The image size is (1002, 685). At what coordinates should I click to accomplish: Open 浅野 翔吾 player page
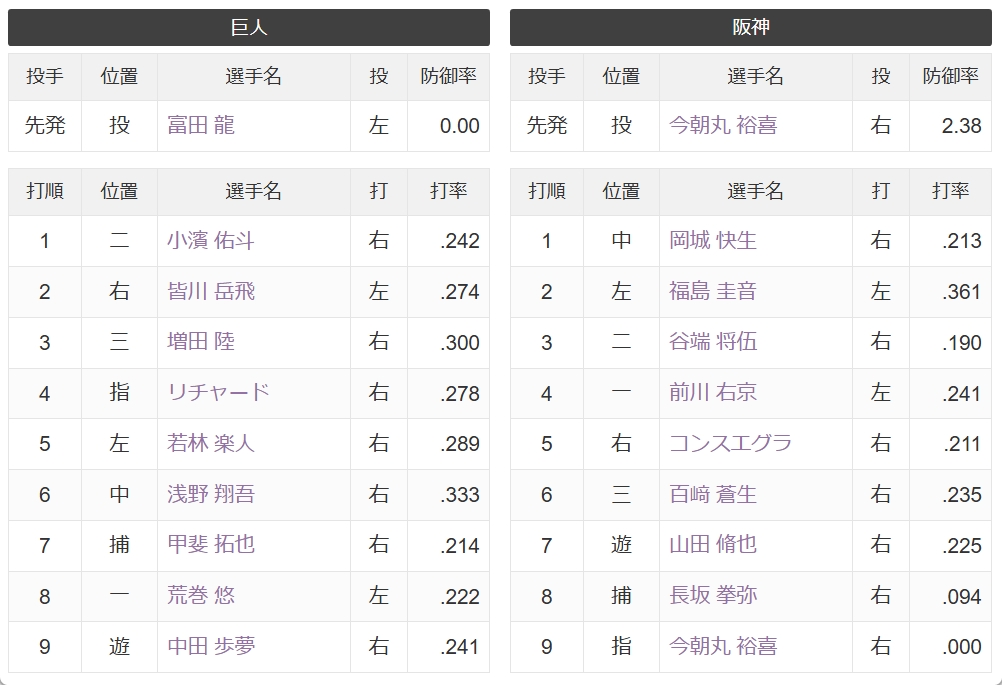211,494
